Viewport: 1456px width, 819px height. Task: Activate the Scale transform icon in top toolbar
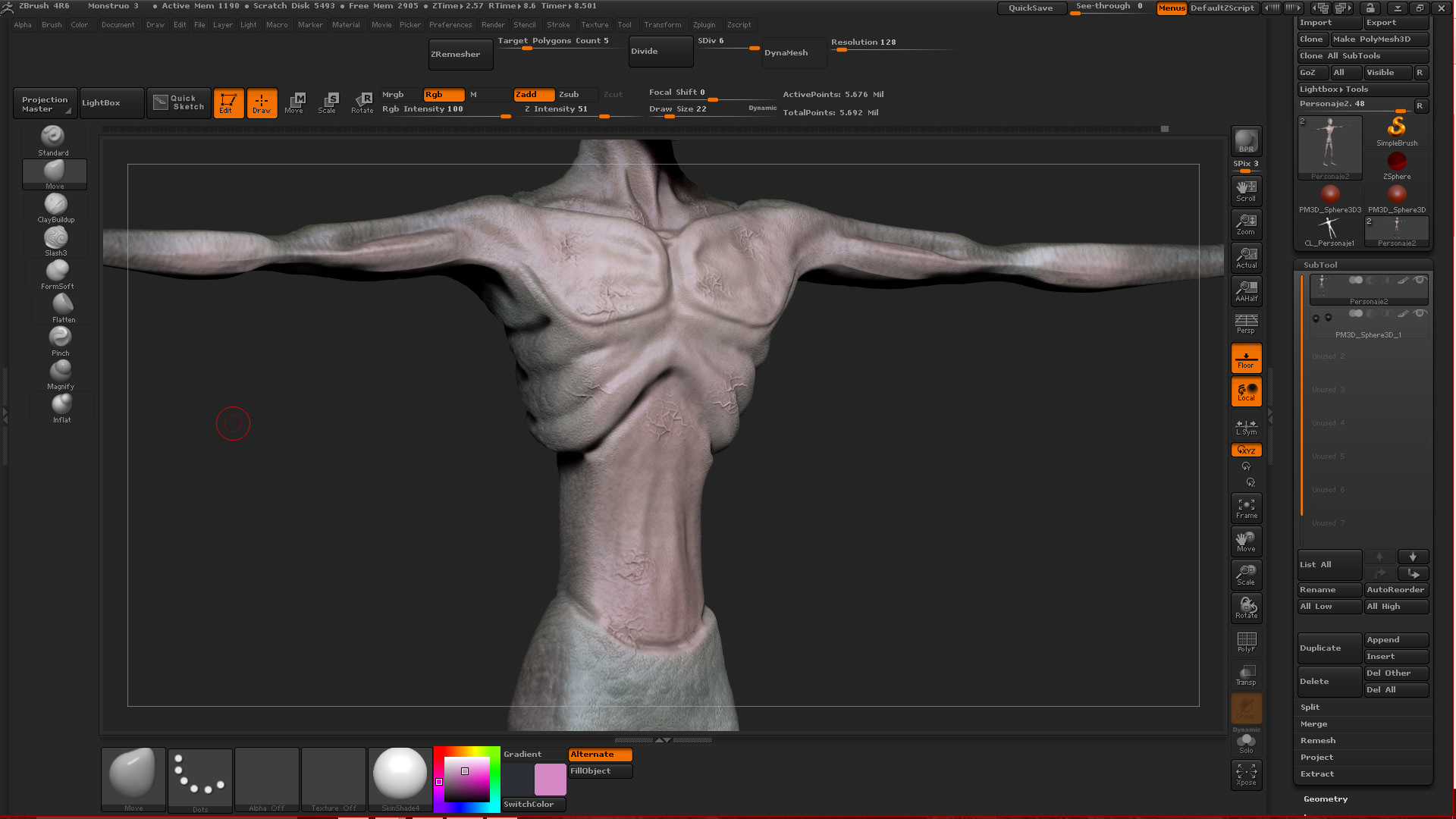coord(328,102)
